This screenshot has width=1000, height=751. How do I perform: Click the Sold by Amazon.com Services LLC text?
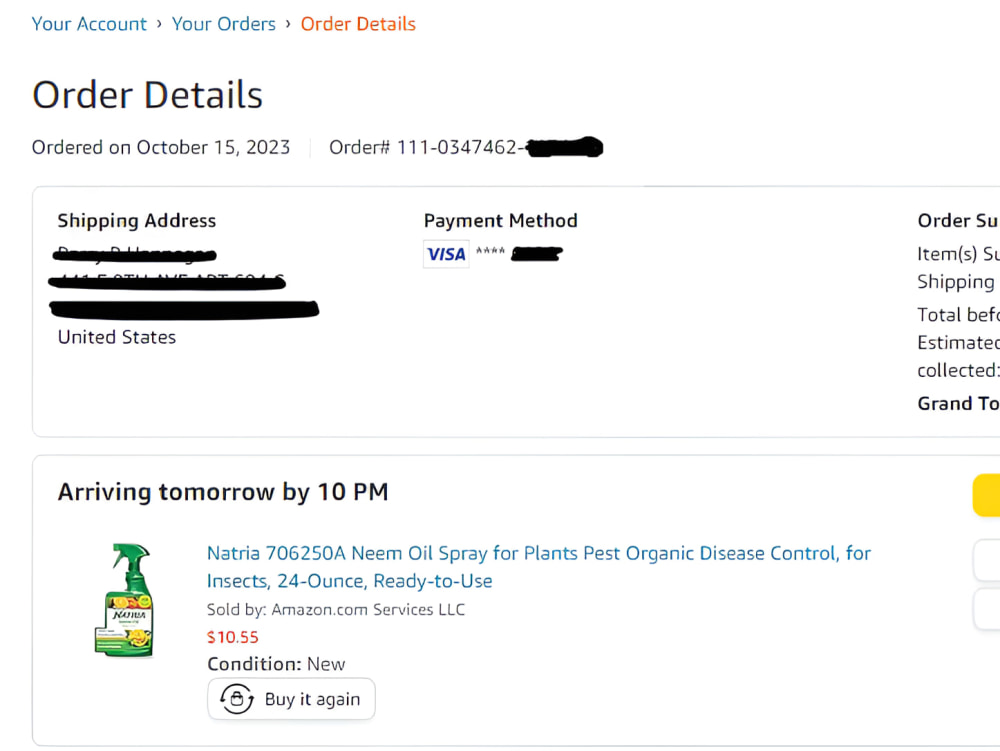[336, 609]
